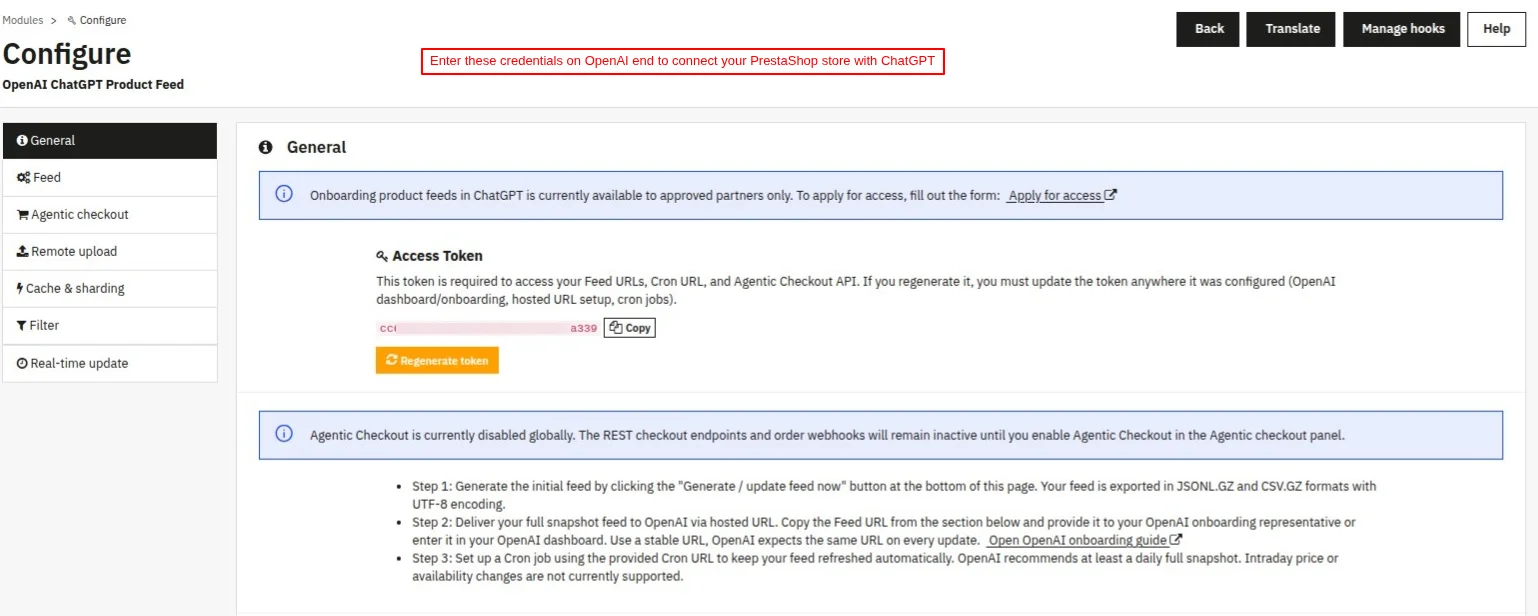This screenshot has width=1538, height=616.
Task: Click the info icon in Agentic Checkout notice
Action: pos(284,434)
